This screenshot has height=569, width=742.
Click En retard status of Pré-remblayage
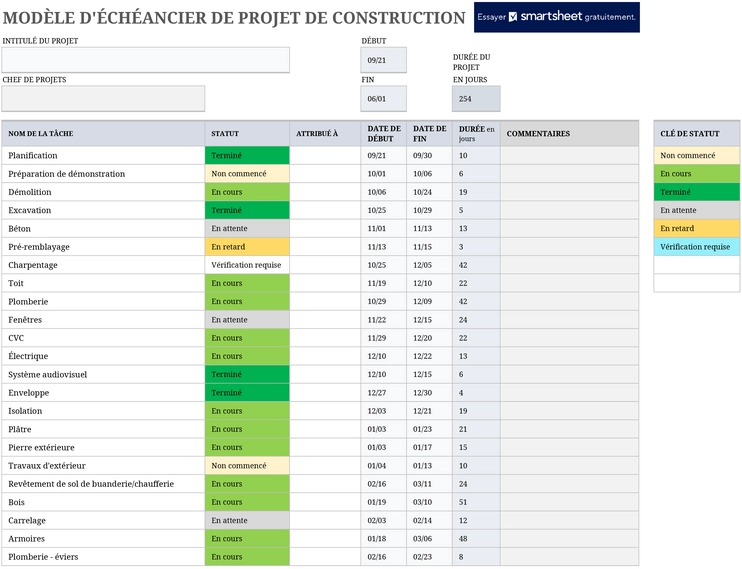click(247, 247)
